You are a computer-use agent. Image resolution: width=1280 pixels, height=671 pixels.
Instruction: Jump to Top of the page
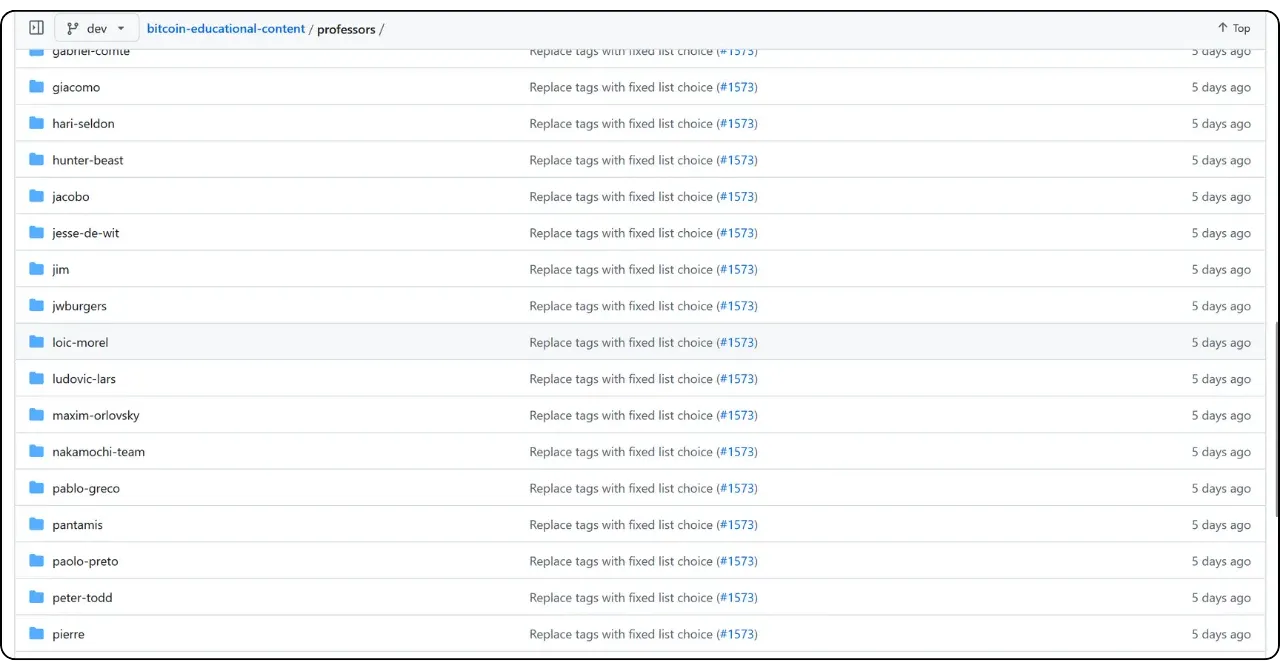[1233, 28]
